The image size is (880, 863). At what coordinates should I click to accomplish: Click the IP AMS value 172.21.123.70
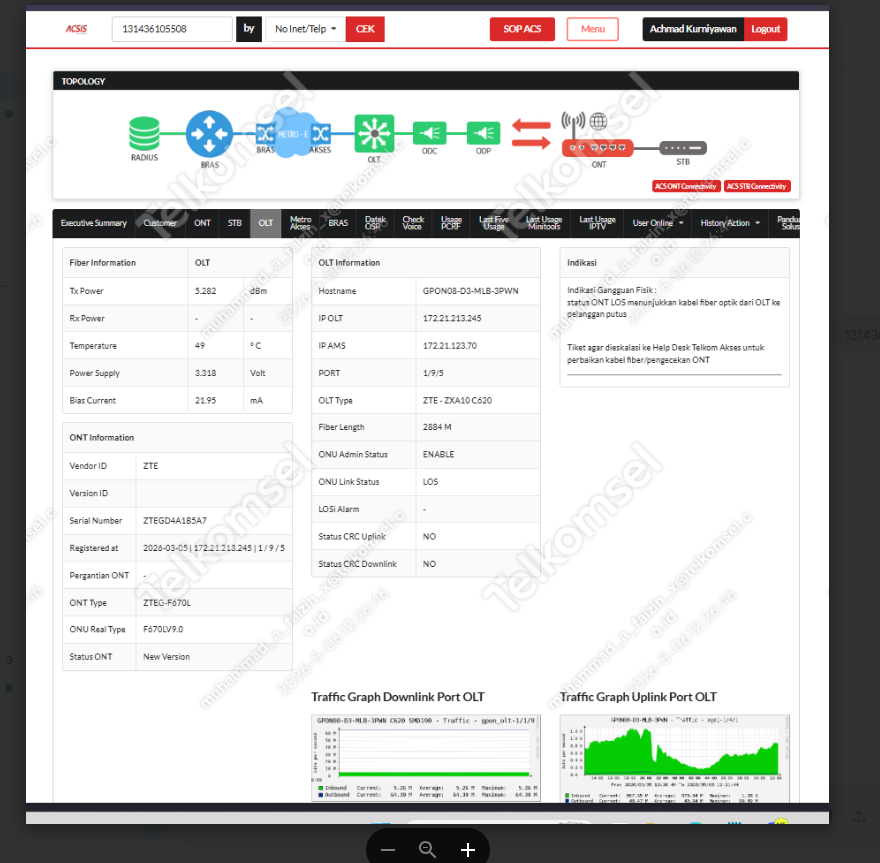coord(450,346)
